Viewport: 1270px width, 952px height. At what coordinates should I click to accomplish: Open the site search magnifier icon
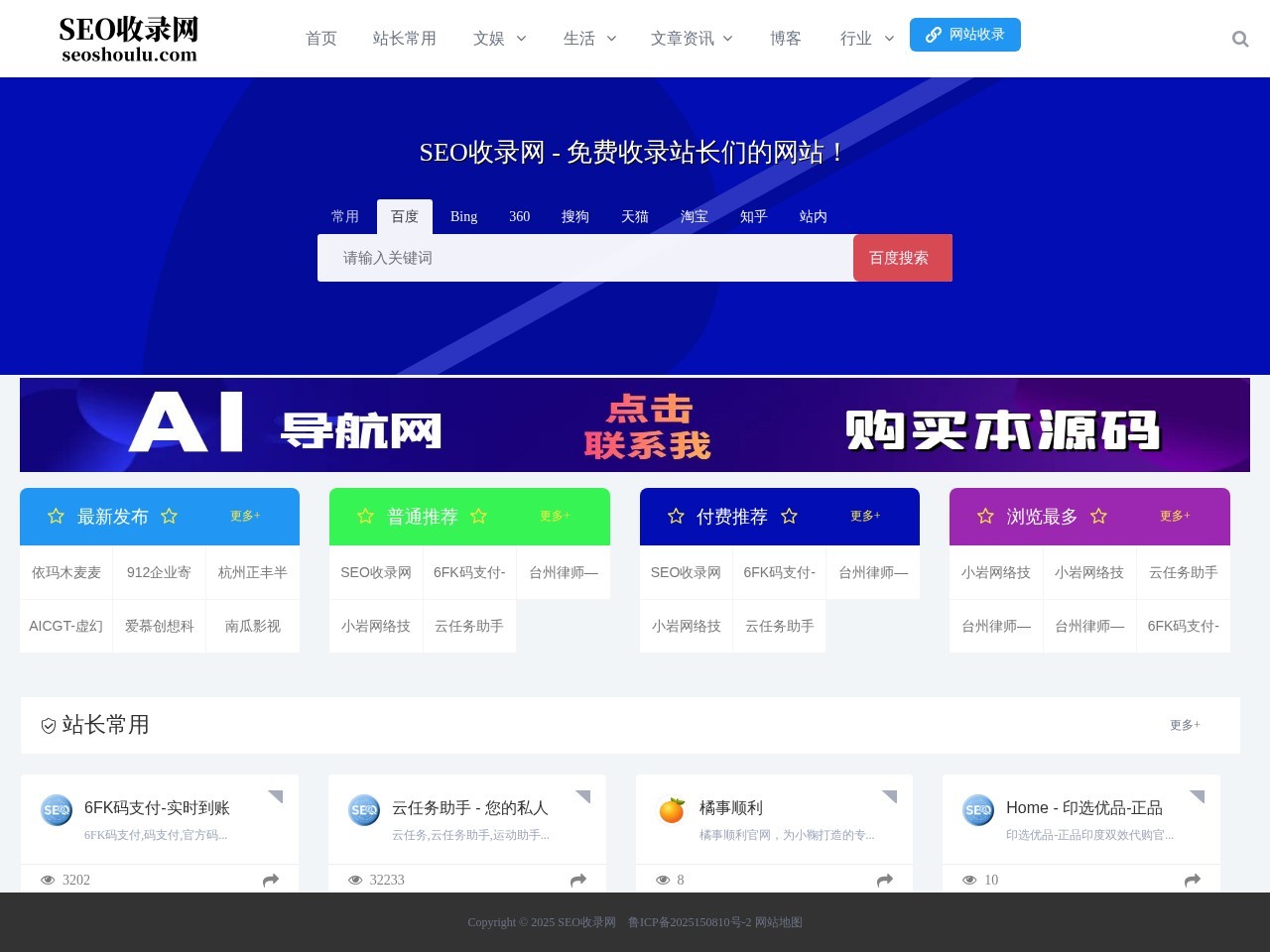1240,39
